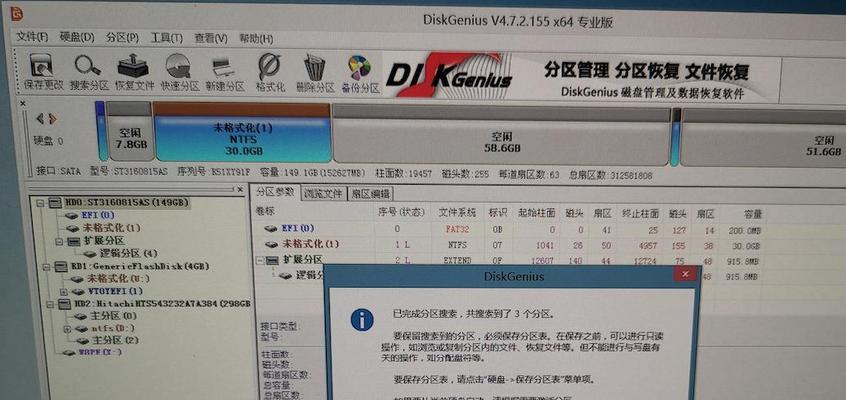Click the Backup Partition (备份分区) toolbar icon
The width and height of the screenshot is (846, 400).
click(x=360, y=72)
